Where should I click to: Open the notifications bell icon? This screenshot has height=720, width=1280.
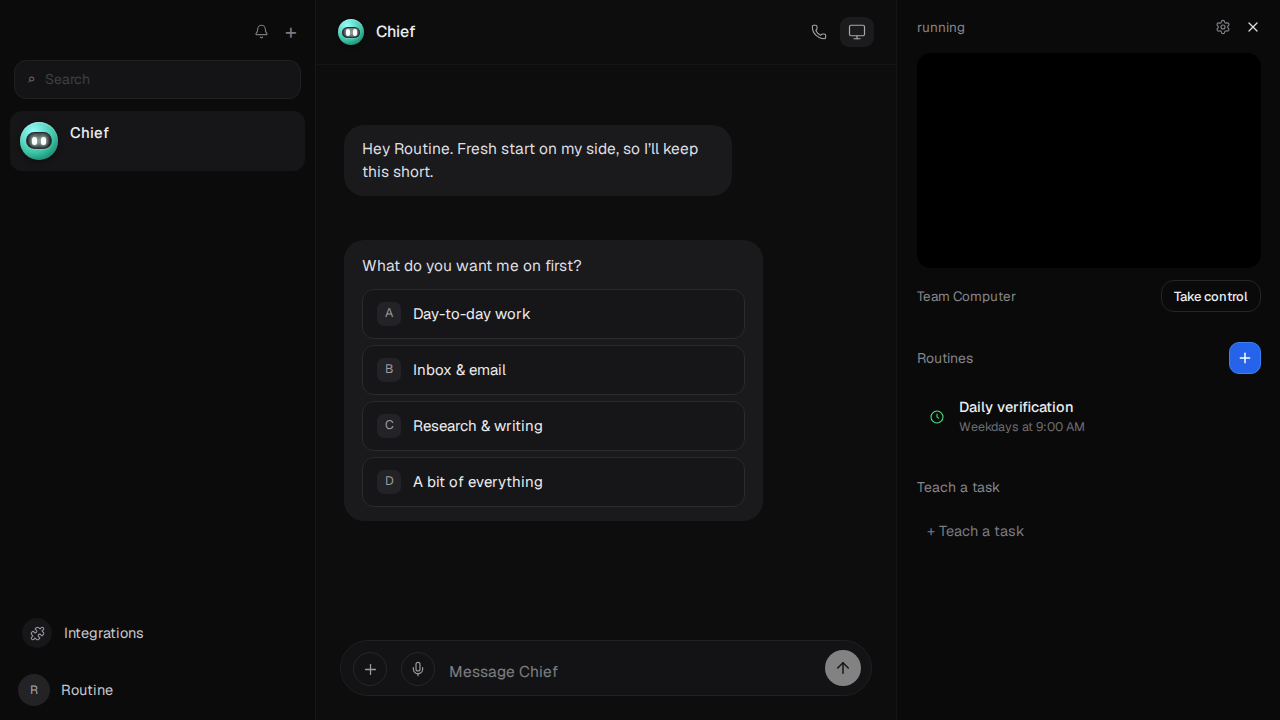(261, 32)
